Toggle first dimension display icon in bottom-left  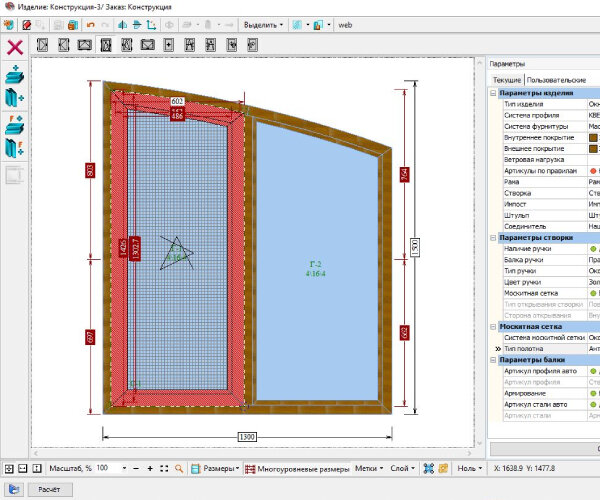[x=9, y=469]
